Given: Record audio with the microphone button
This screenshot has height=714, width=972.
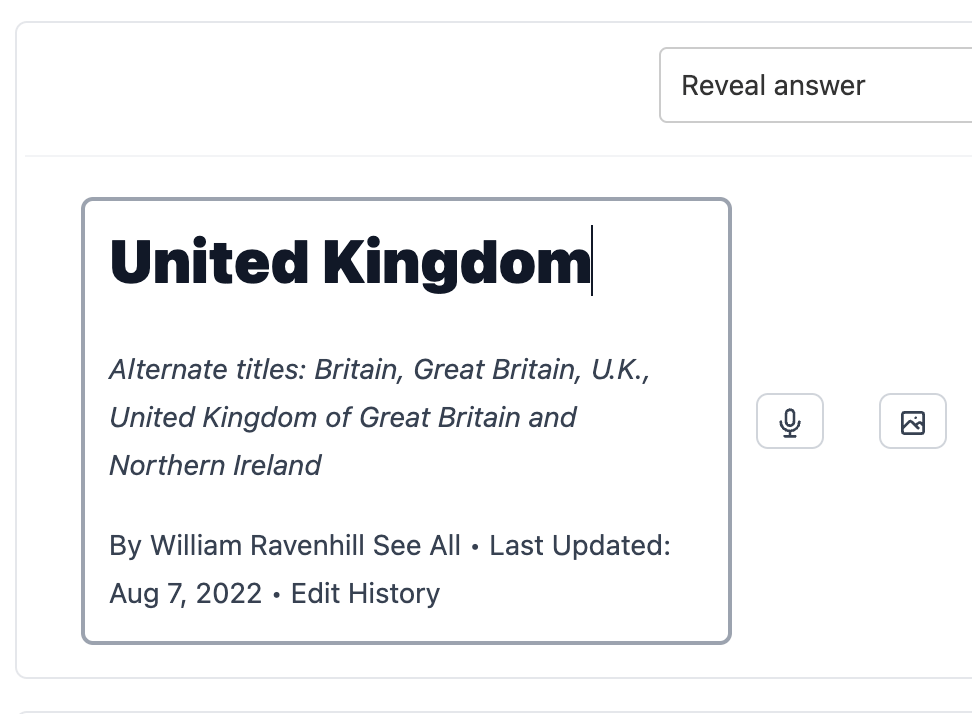Looking at the screenshot, I should [x=789, y=421].
